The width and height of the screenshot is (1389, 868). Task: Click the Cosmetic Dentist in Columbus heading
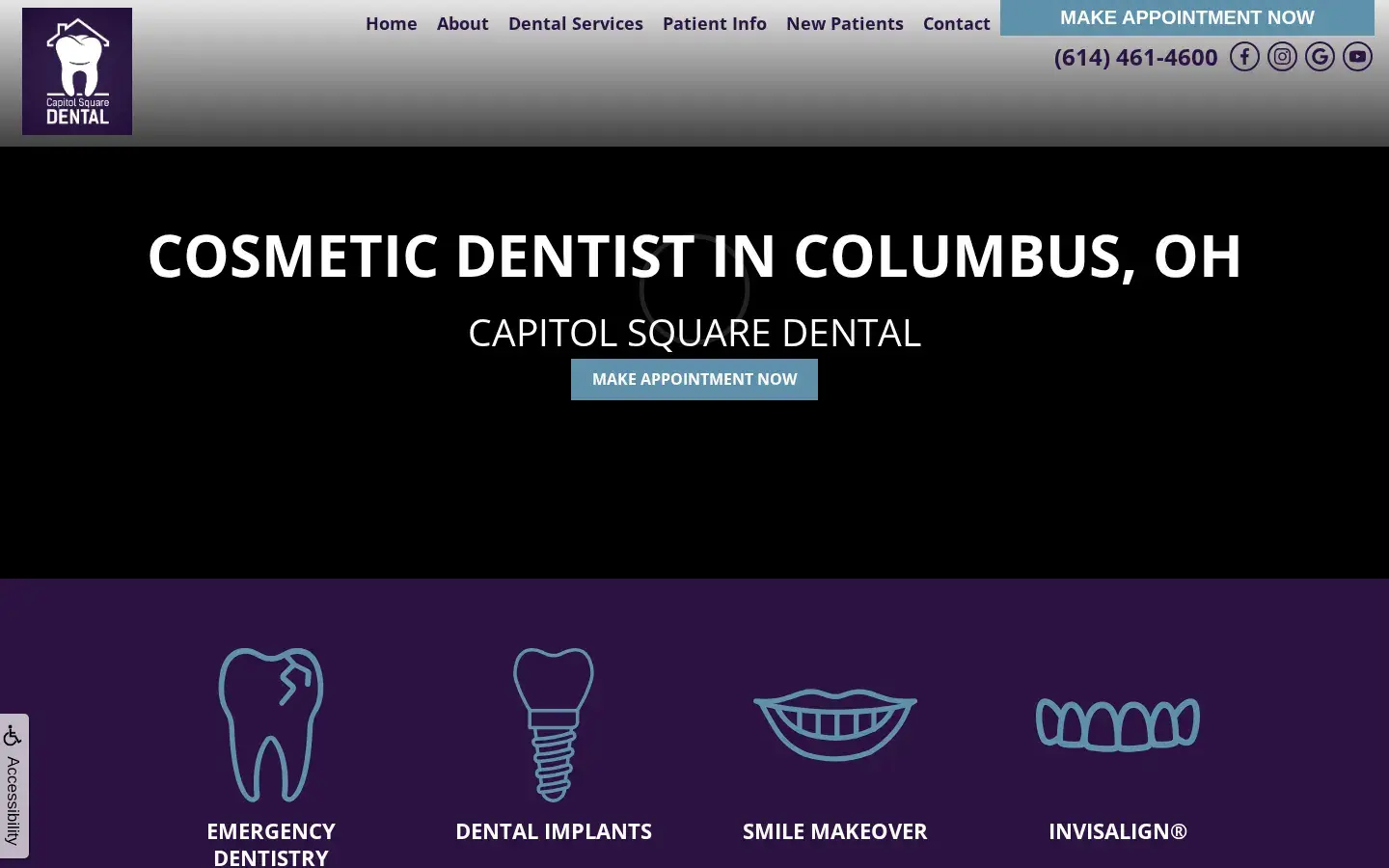click(694, 256)
